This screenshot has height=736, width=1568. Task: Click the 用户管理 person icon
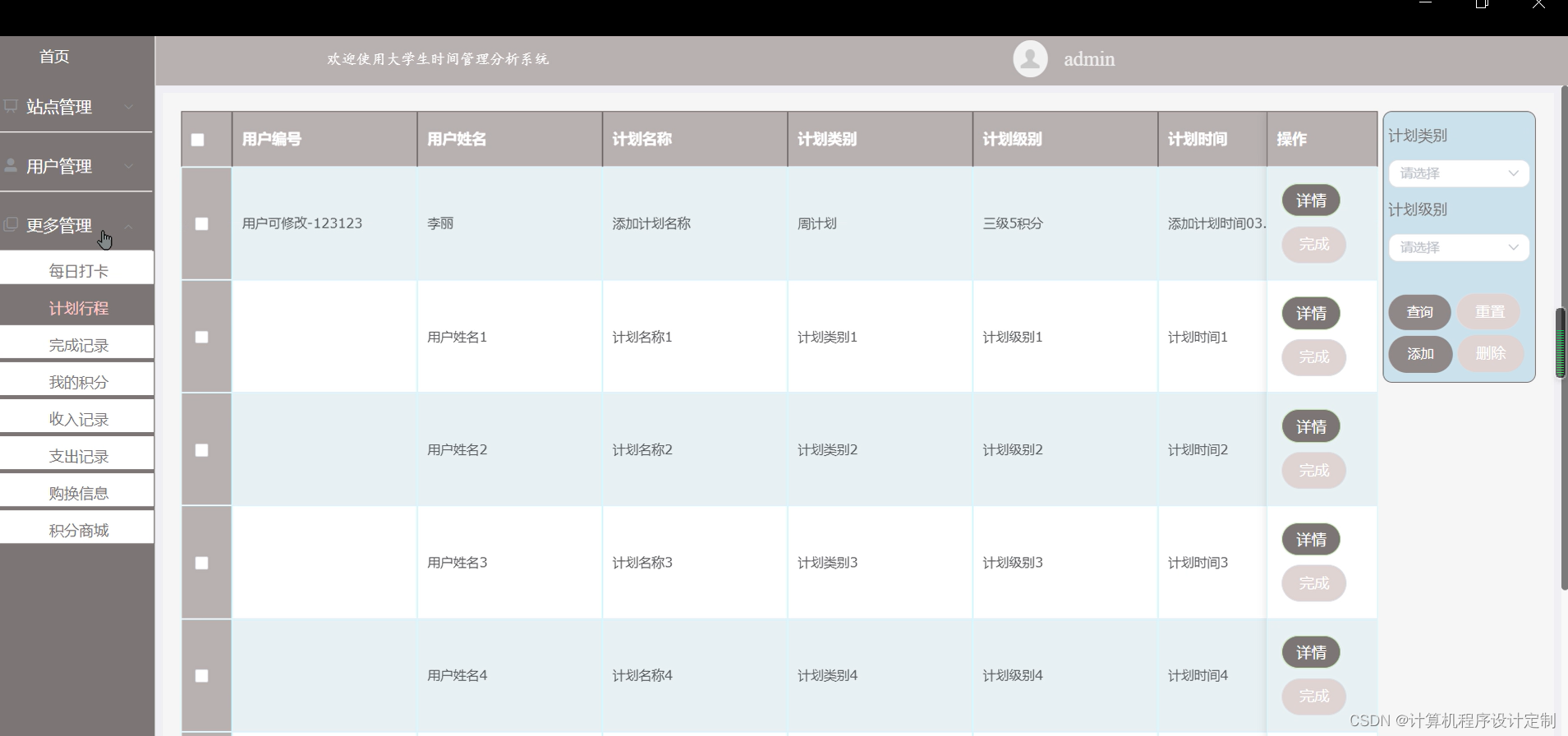pyautogui.click(x=11, y=165)
